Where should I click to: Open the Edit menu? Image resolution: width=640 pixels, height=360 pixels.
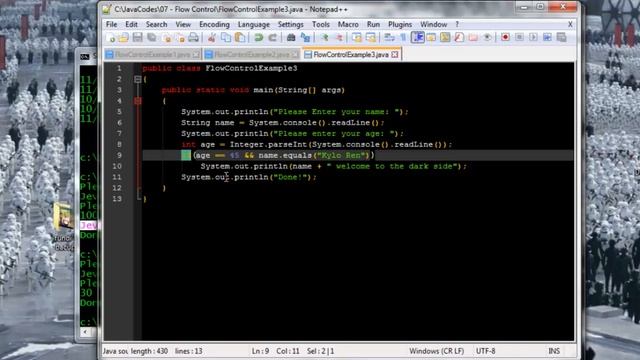(x=131, y=24)
